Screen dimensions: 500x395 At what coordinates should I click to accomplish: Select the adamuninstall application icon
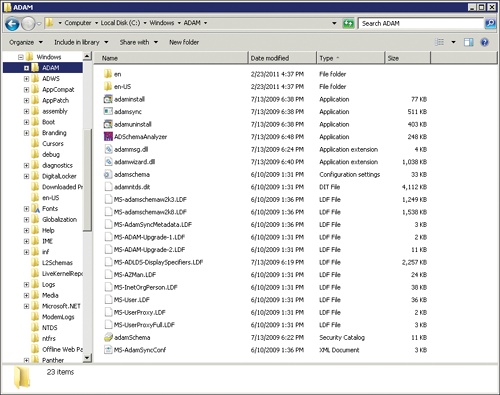pos(108,124)
